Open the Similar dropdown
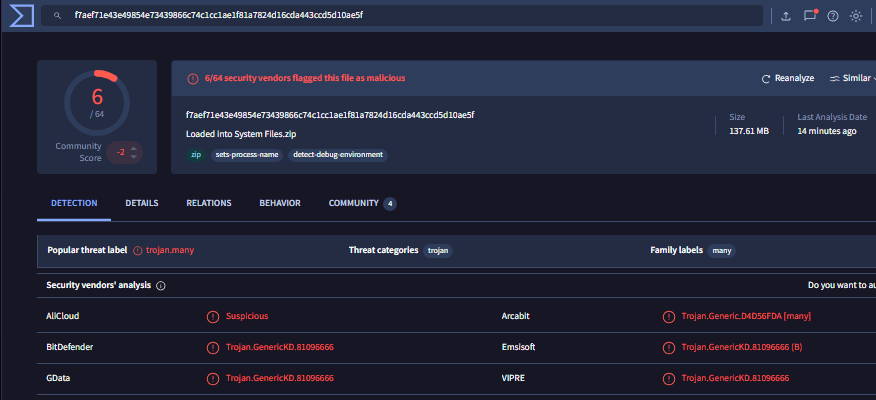This screenshot has height=400, width=876. pos(853,78)
